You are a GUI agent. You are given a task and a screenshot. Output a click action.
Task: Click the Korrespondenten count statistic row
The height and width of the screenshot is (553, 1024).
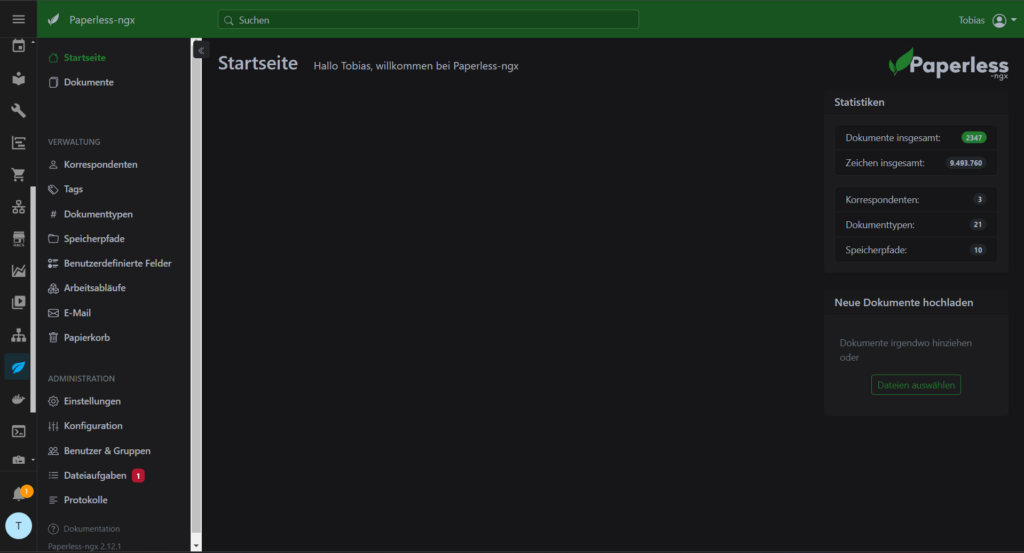[x=916, y=200]
